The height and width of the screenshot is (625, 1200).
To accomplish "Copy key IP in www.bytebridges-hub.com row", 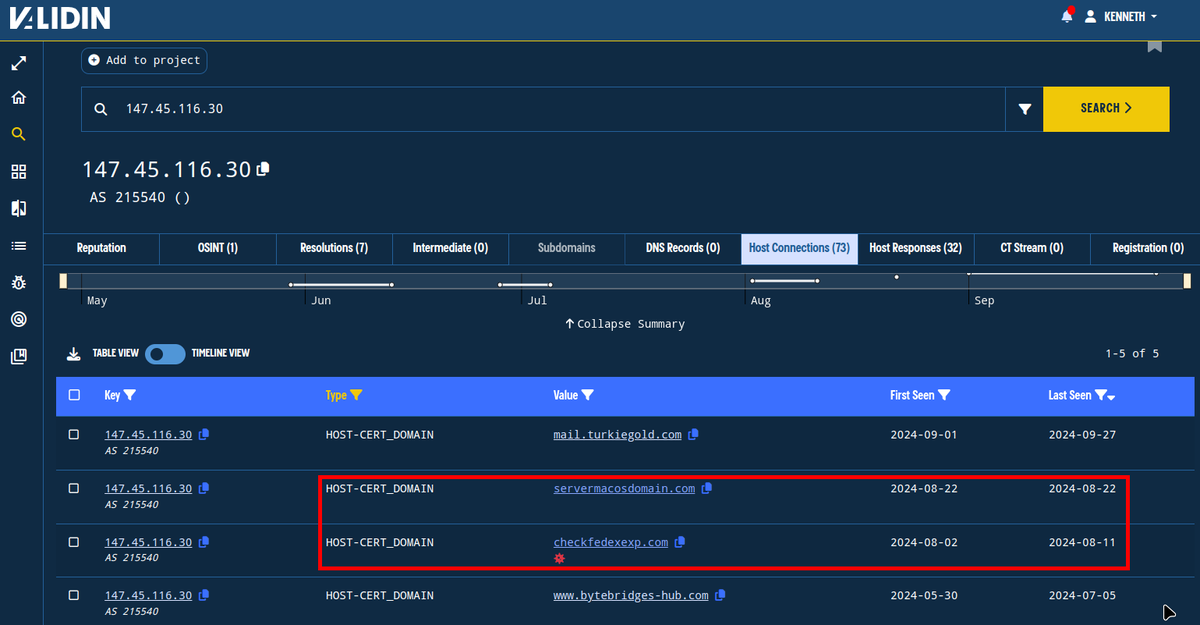I will point(204,595).
